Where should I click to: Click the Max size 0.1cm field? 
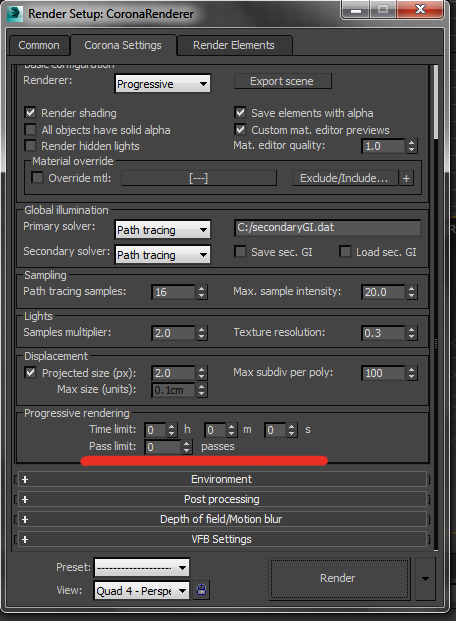click(x=174, y=390)
